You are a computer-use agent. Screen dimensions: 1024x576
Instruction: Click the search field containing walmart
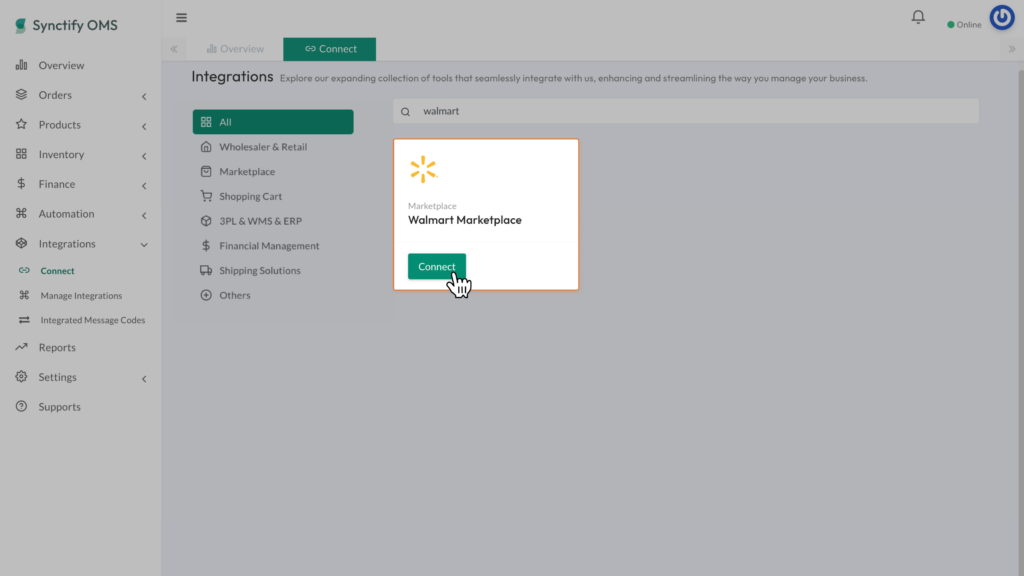point(686,111)
